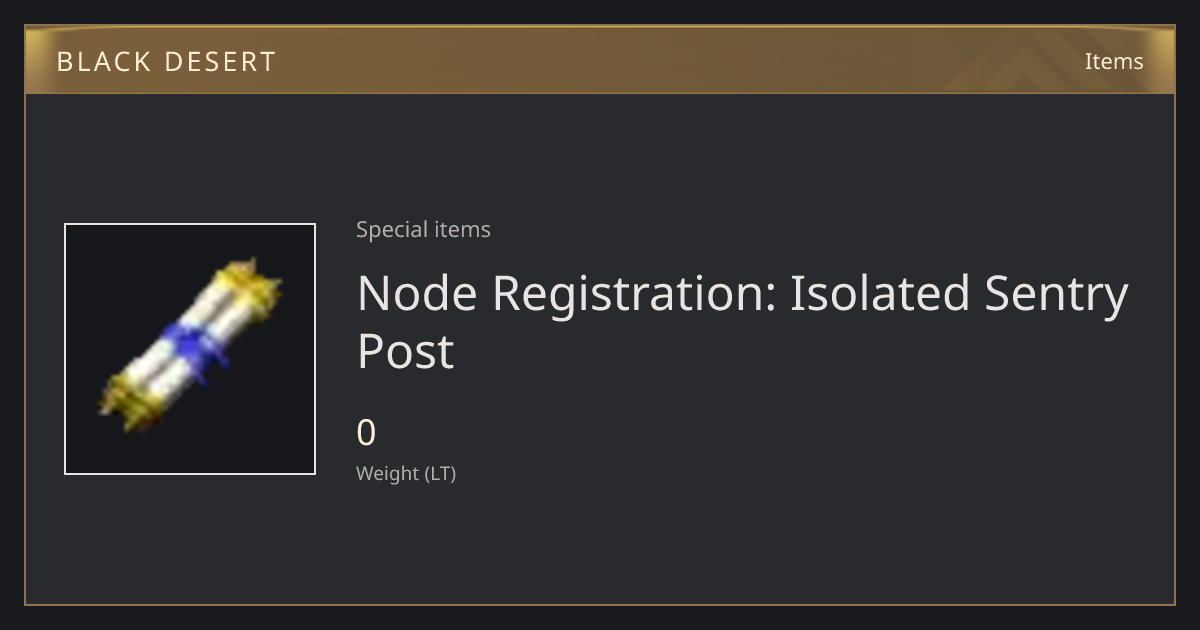This screenshot has width=1200, height=630.
Task: Click the Weight (LT) label
Action: click(x=406, y=473)
